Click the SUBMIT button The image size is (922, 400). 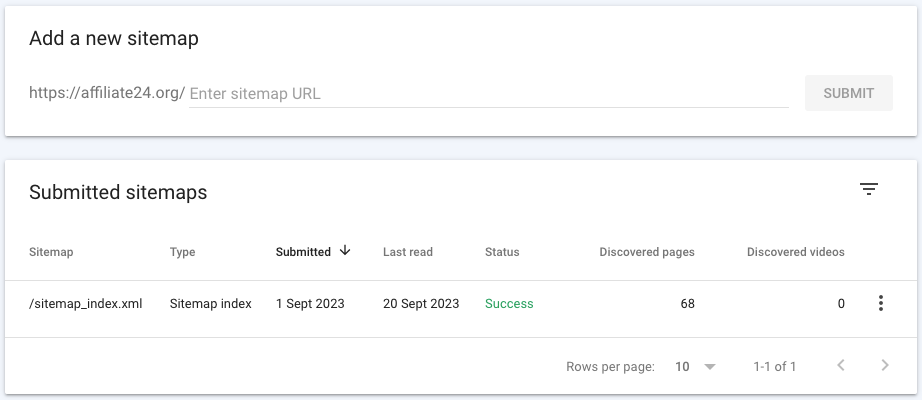tap(848, 93)
